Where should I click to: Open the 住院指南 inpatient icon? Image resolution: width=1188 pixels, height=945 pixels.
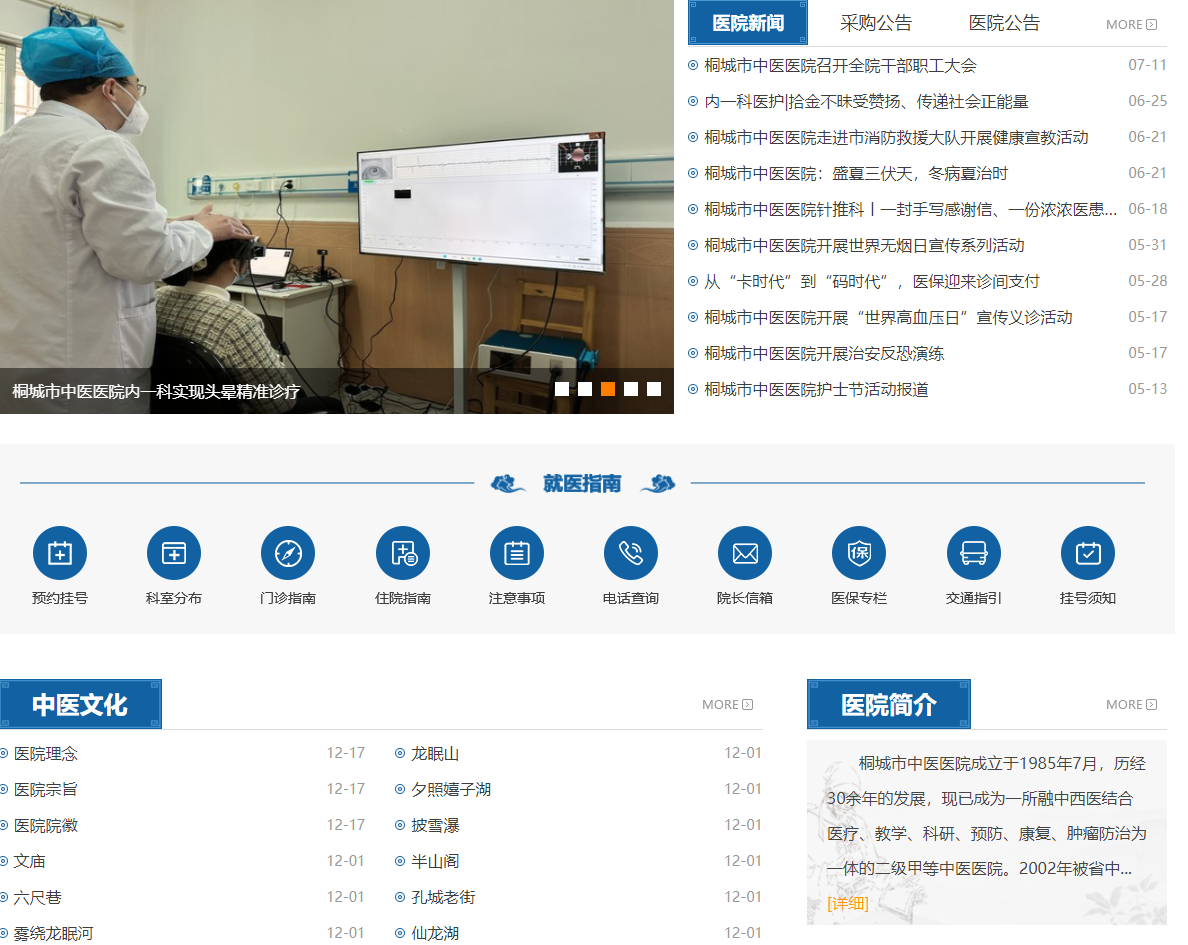(x=403, y=553)
